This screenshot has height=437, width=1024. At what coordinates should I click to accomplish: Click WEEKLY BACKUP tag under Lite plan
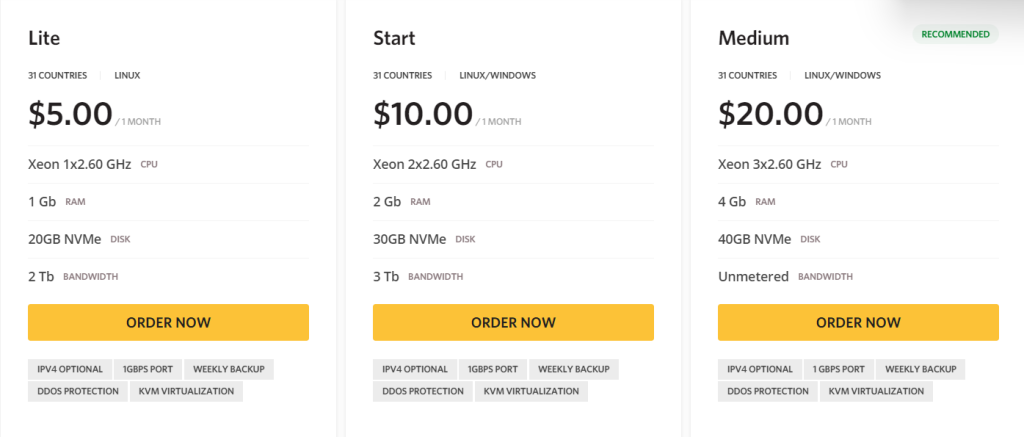pyautogui.click(x=229, y=369)
